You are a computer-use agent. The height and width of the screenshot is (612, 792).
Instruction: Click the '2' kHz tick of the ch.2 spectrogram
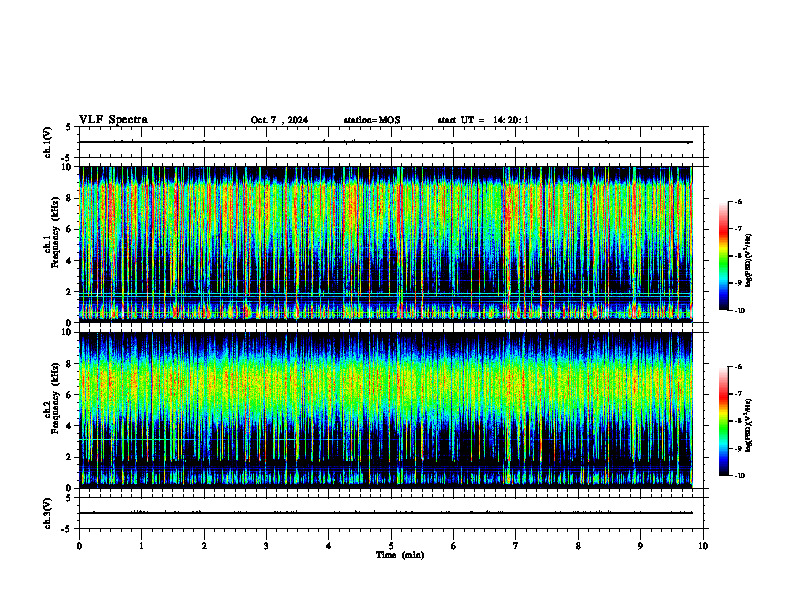click(x=69, y=457)
